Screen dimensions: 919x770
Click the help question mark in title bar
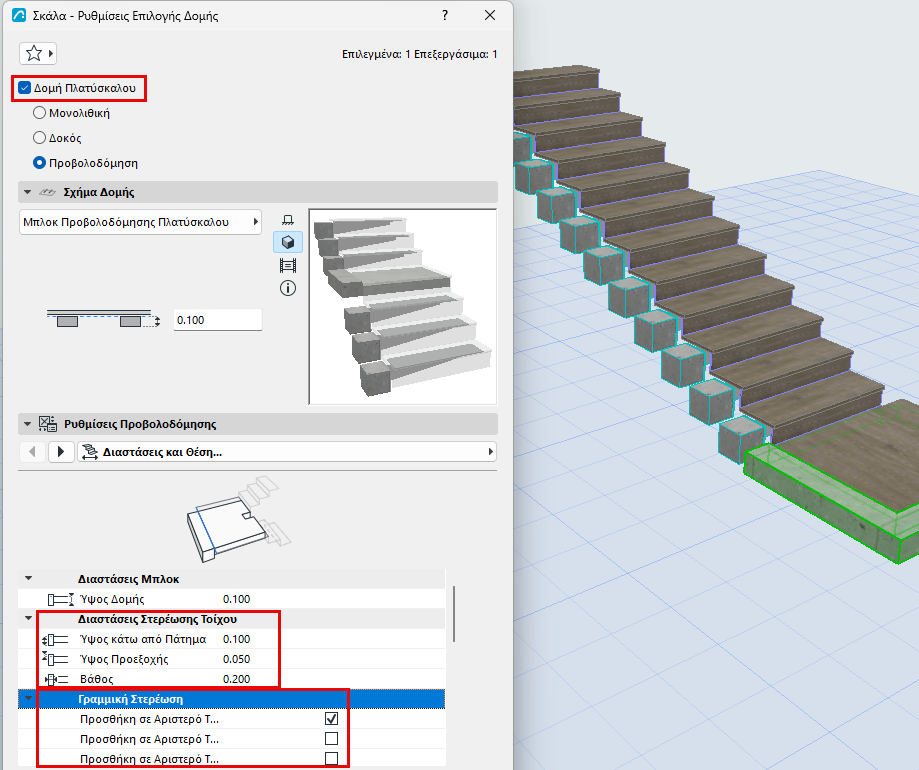coord(445,15)
